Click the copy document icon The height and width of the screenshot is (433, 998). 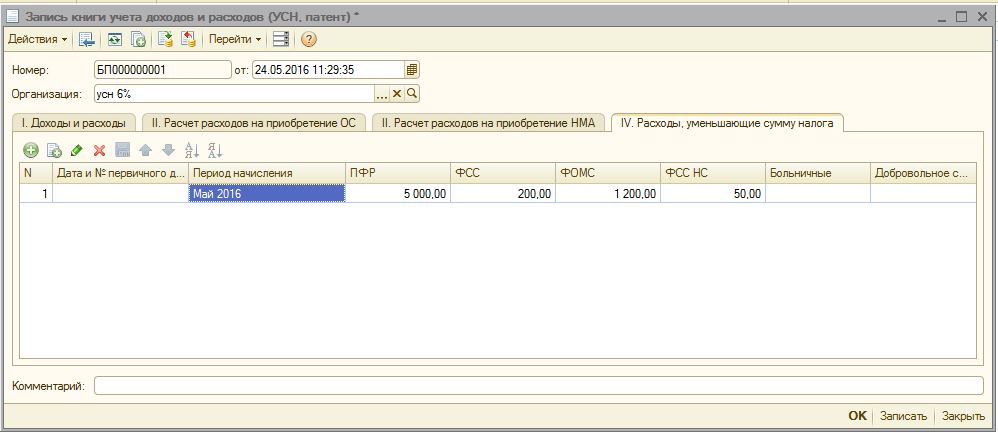tap(138, 39)
